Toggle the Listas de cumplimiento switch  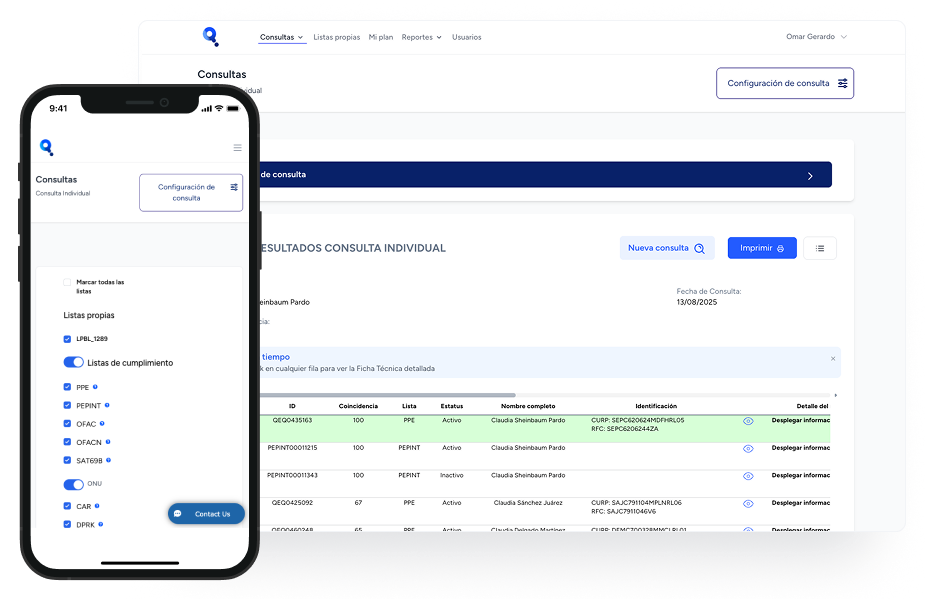click(x=73, y=363)
